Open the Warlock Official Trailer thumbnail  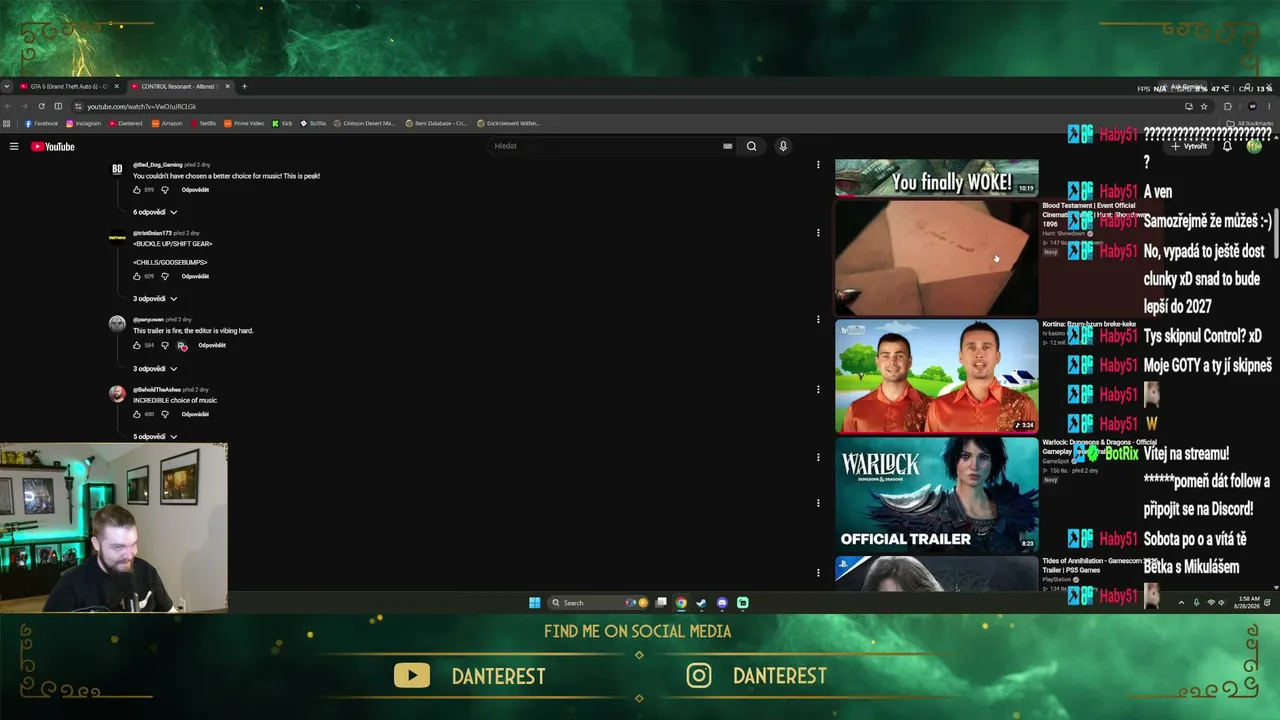pyautogui.click(x=937, y=495)
